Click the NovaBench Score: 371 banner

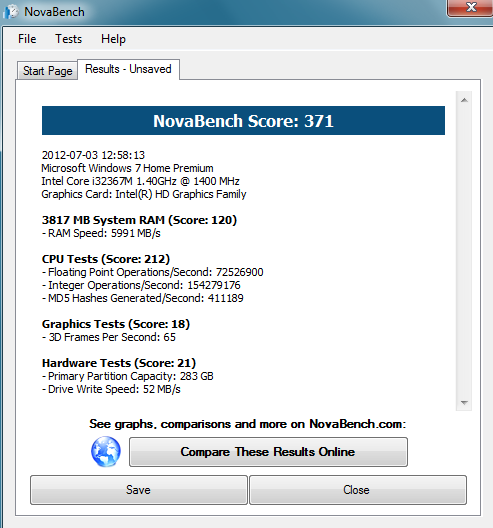click(243, 121)
